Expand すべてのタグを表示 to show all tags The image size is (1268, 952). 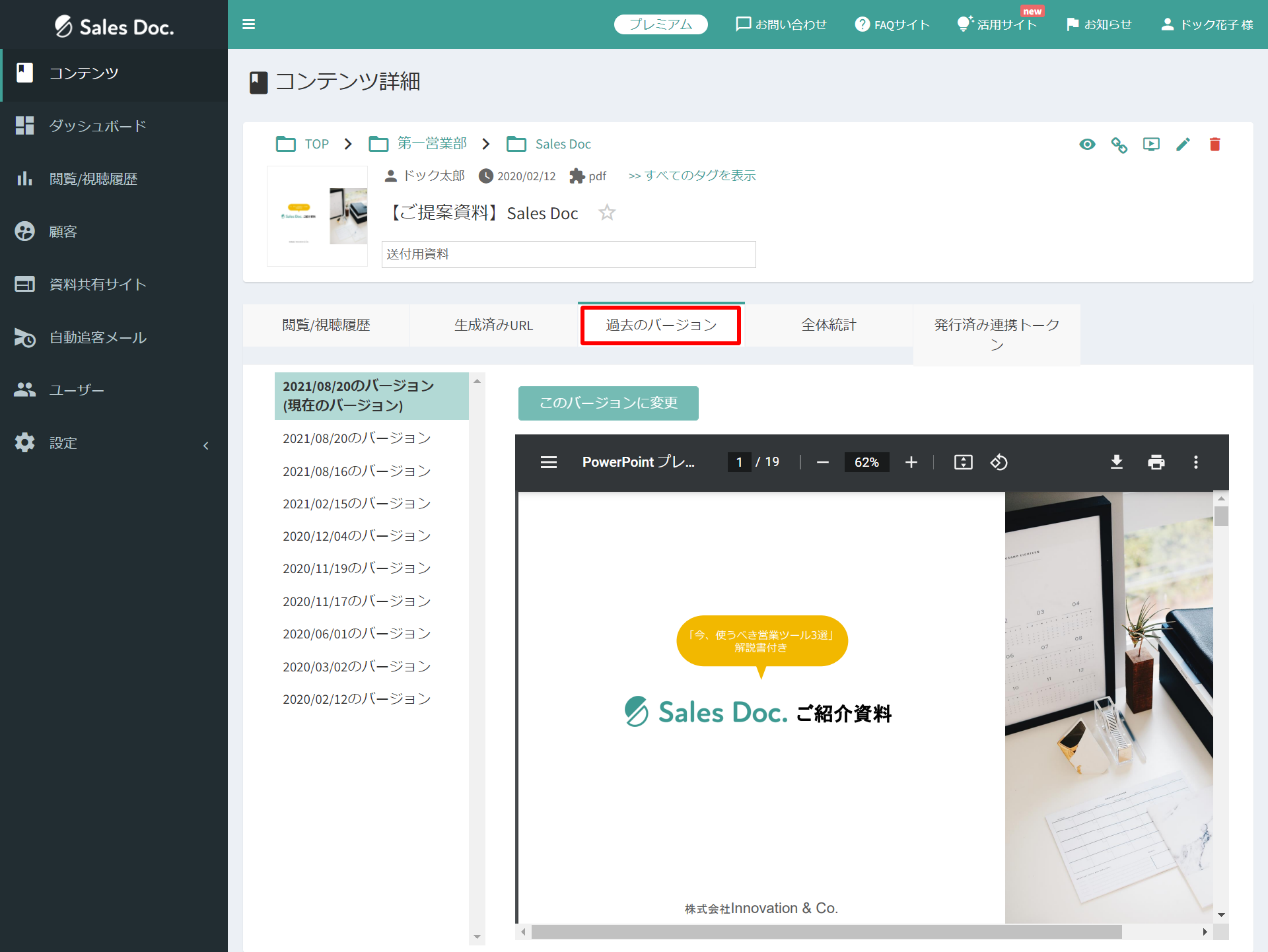coord(691,176)
